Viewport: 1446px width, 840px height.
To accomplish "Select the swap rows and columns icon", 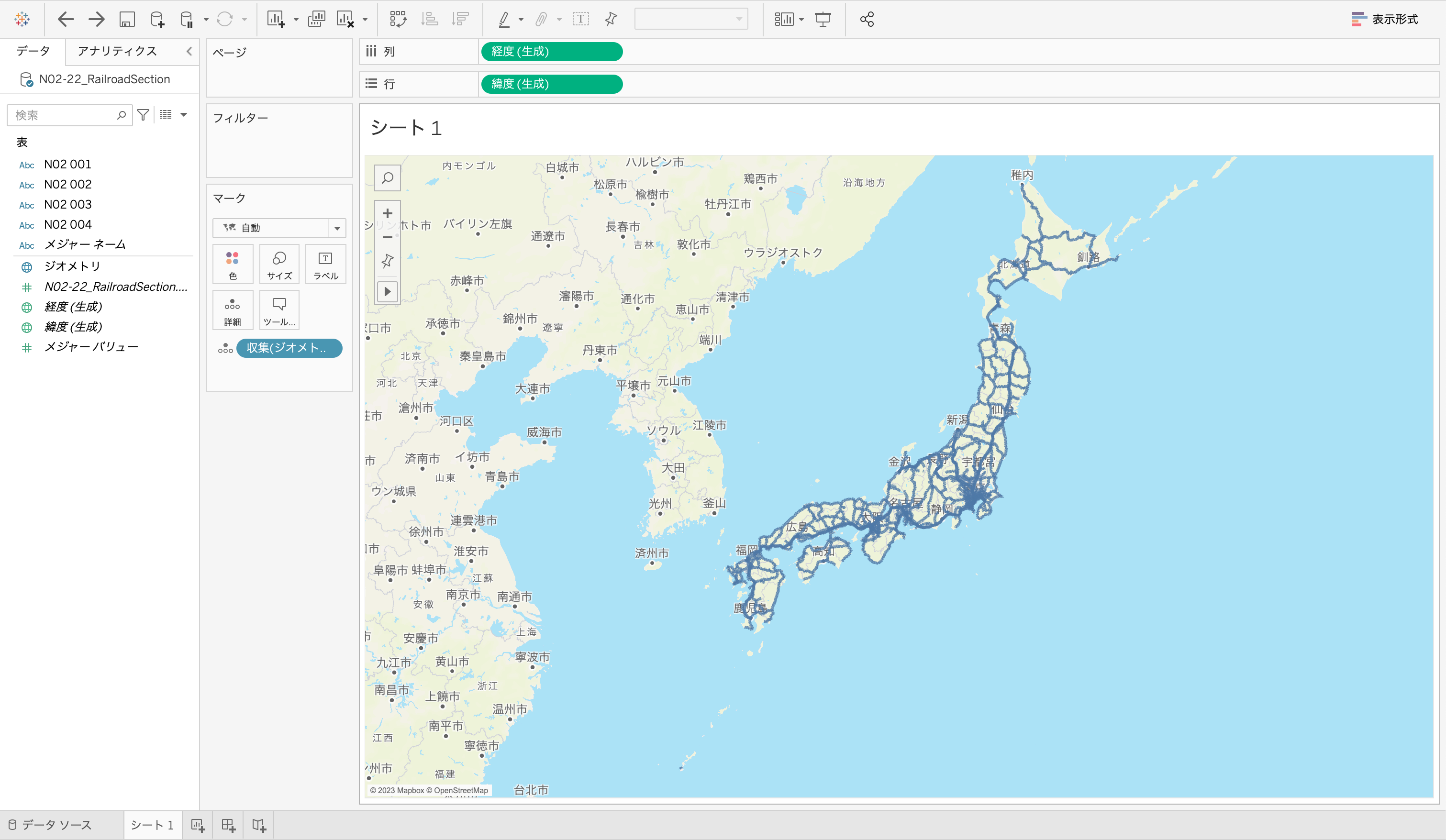I will point(398,19).
